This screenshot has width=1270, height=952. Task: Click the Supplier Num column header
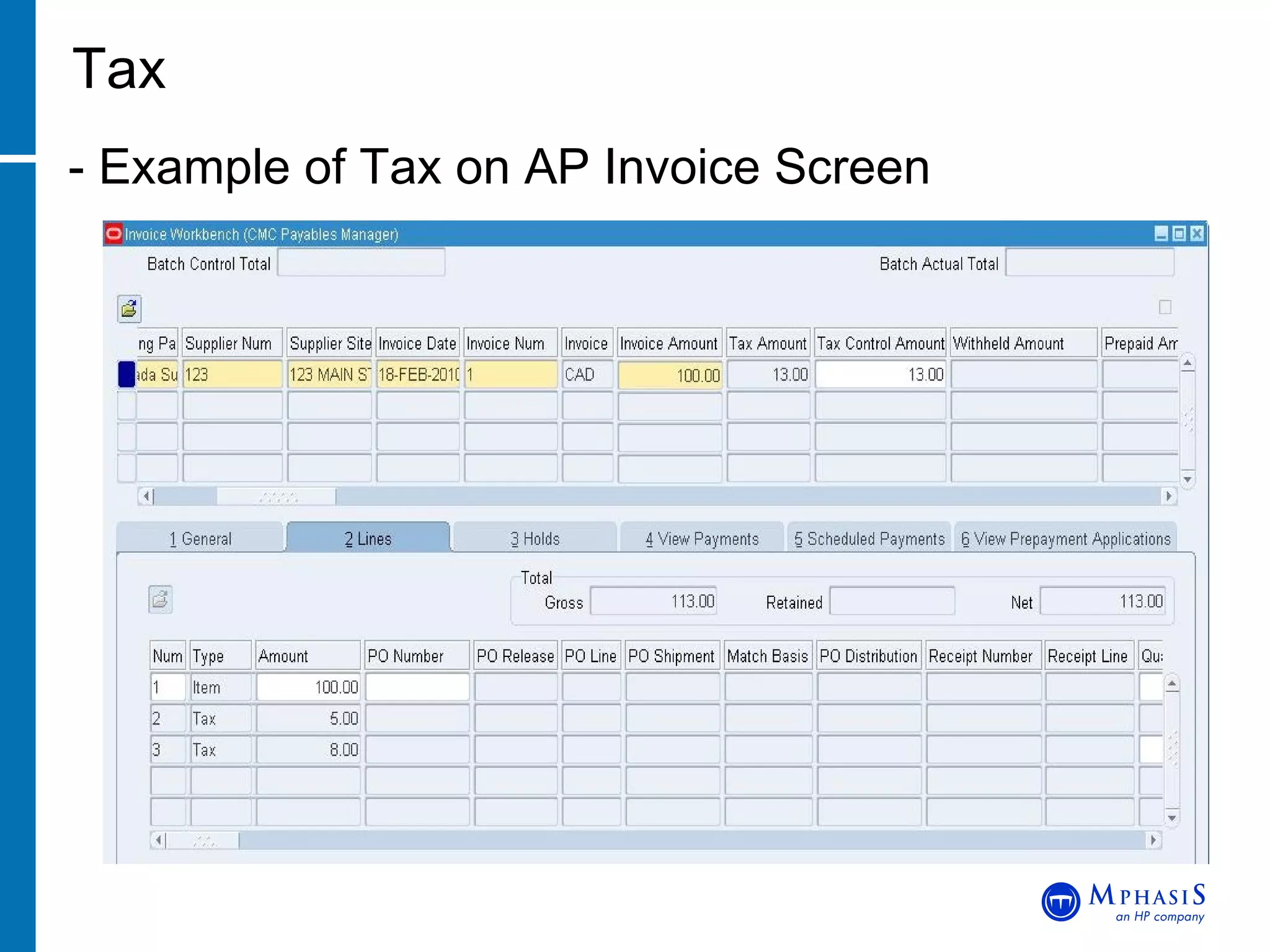(233, 343)
